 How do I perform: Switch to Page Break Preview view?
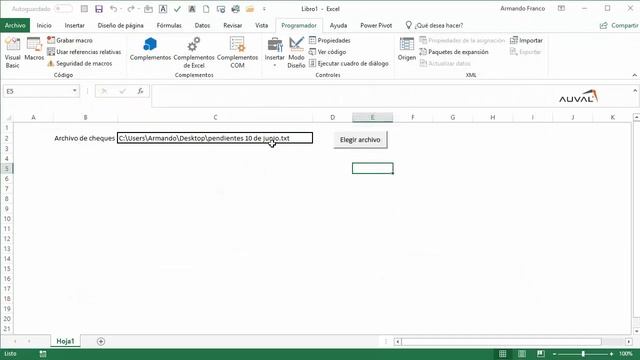(x=541, y=354)
